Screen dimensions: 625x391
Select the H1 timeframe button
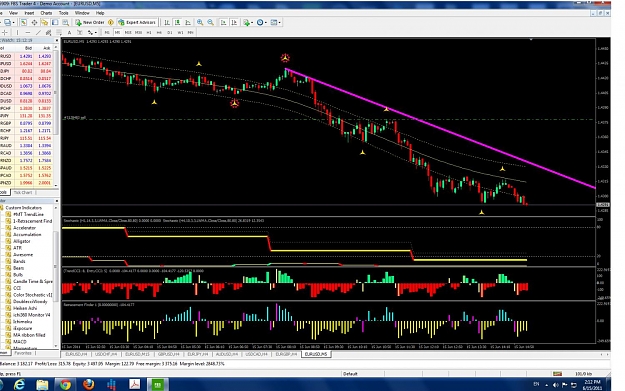click(x=149, y=33)
